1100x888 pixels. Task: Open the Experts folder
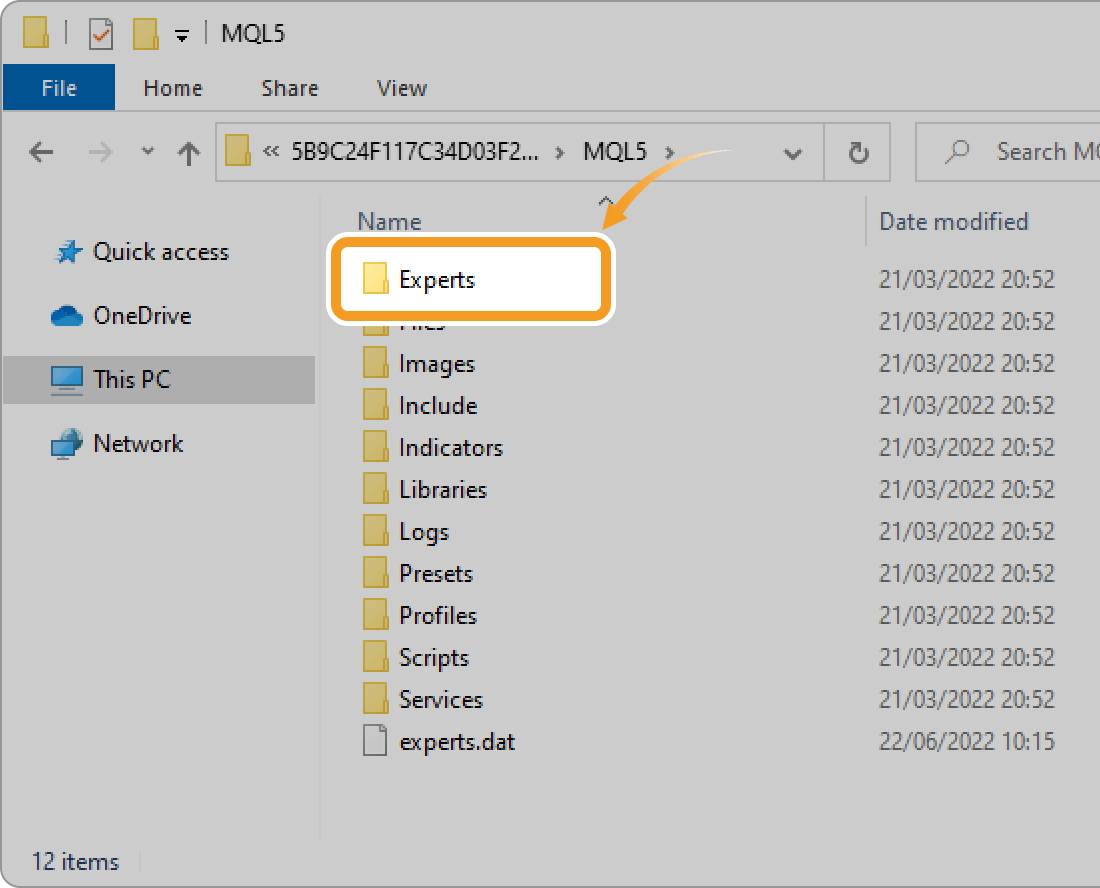pyautogui.click(x=436, y=280)
